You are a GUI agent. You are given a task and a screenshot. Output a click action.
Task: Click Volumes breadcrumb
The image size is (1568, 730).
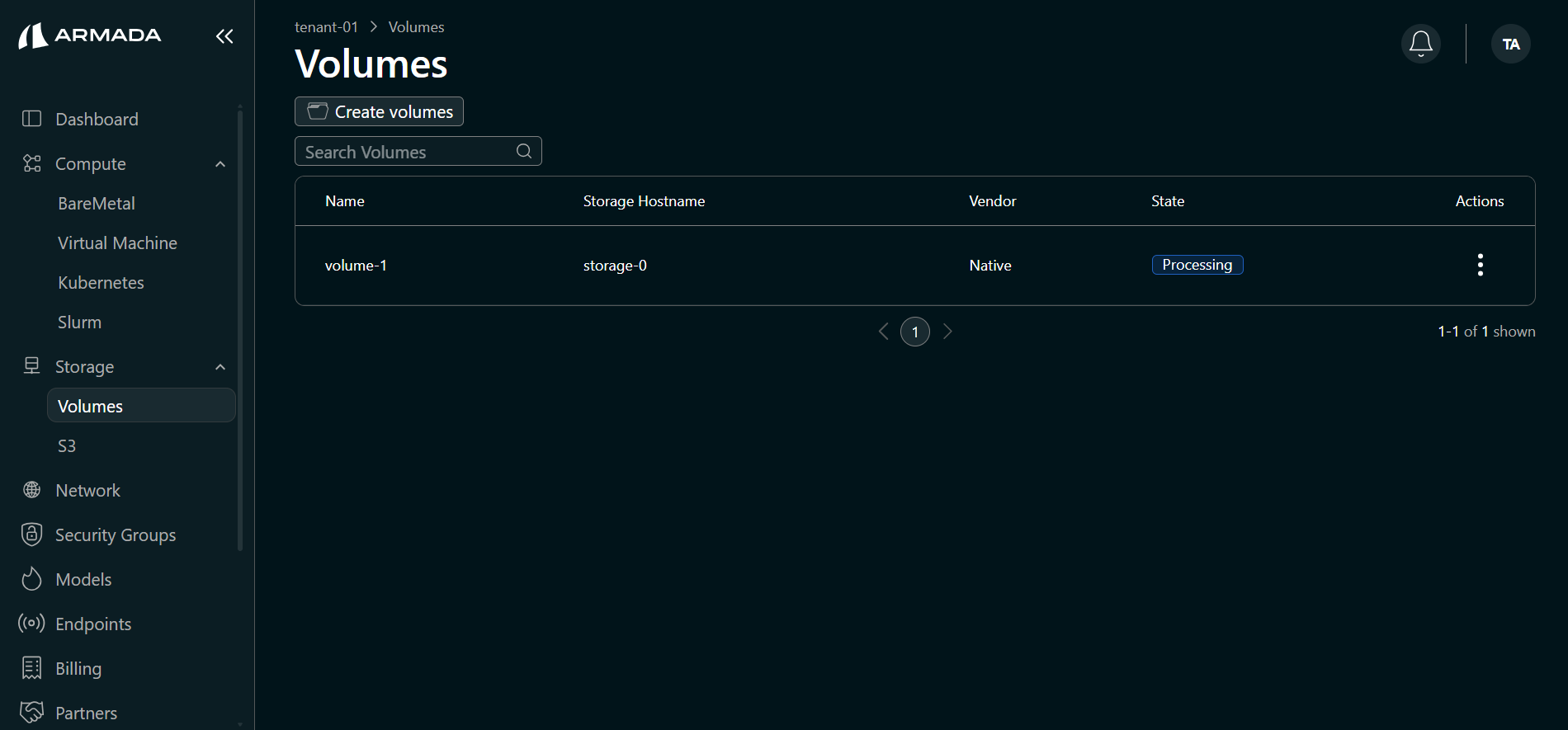tap(416, 26)
